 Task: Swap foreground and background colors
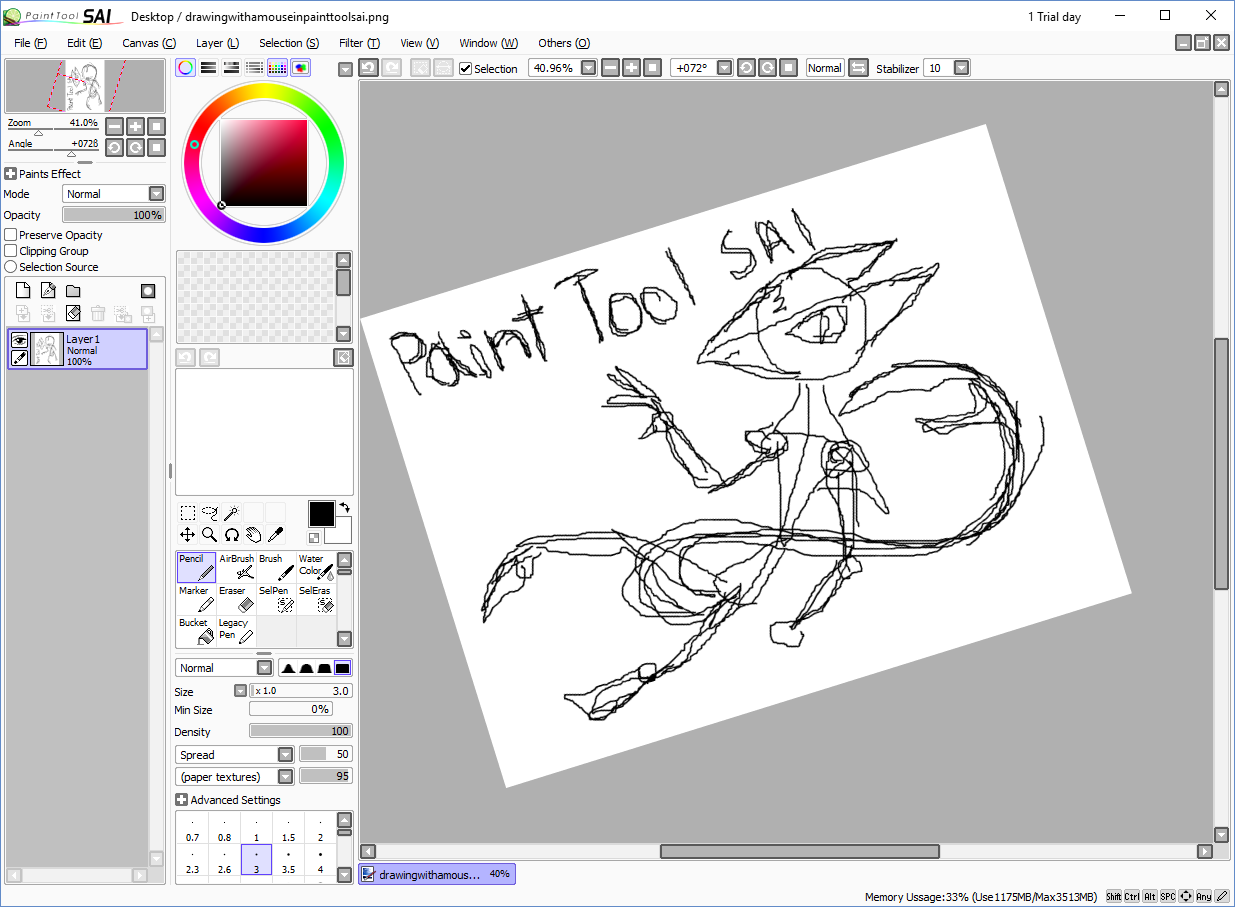tap(345, 508)
